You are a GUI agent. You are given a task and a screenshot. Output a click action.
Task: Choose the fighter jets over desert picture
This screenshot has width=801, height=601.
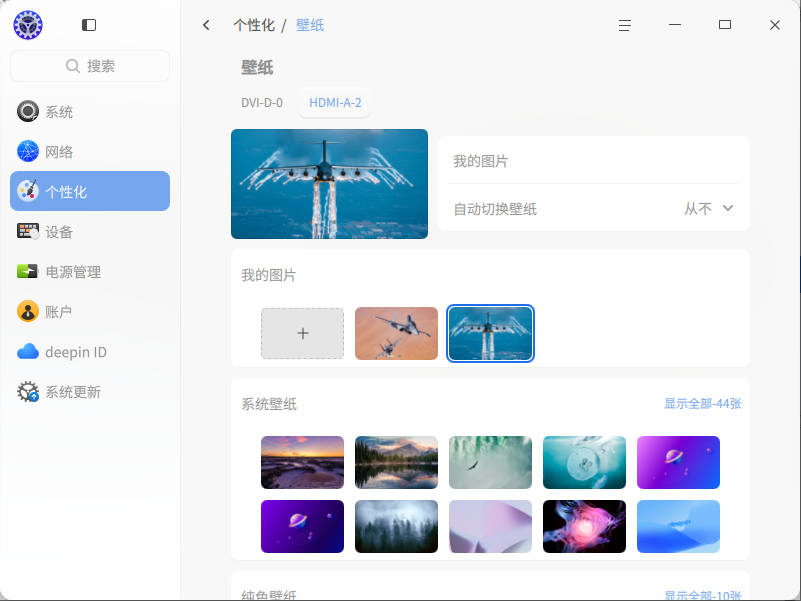tap(396, 333)
